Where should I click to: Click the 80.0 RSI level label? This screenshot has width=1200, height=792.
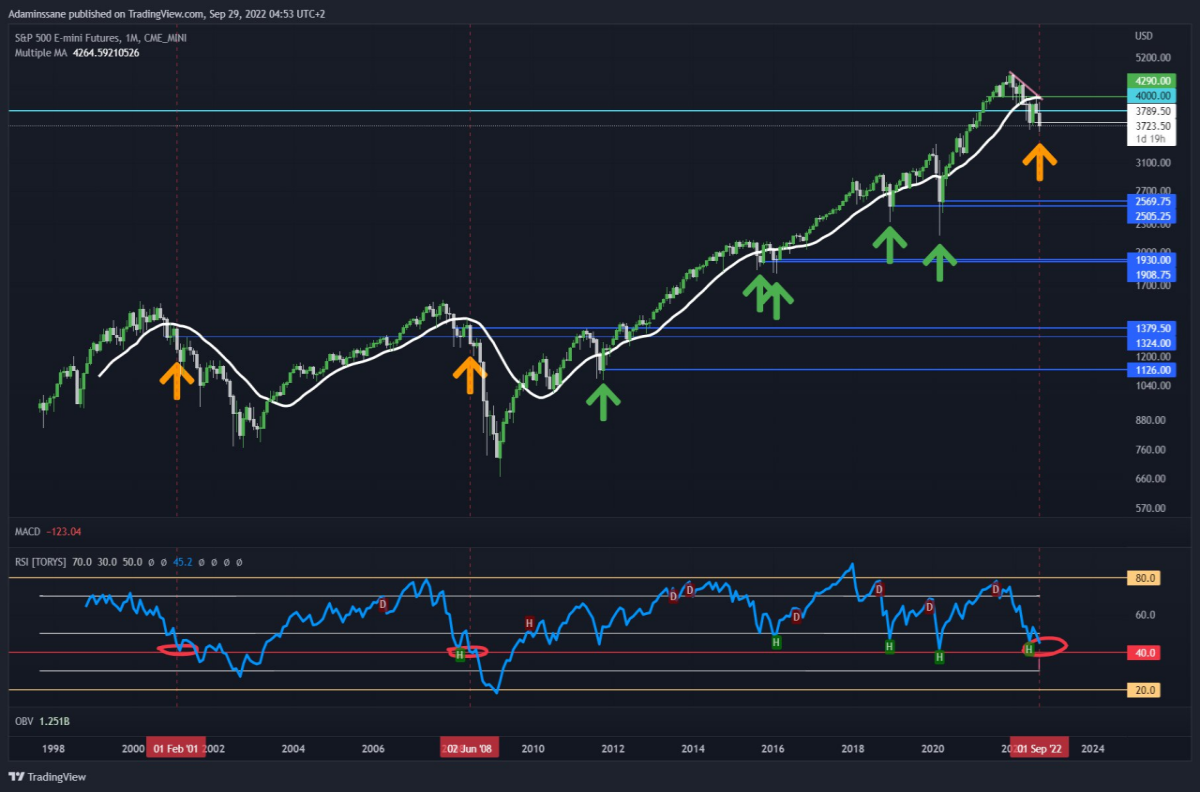coord(1144,578)
